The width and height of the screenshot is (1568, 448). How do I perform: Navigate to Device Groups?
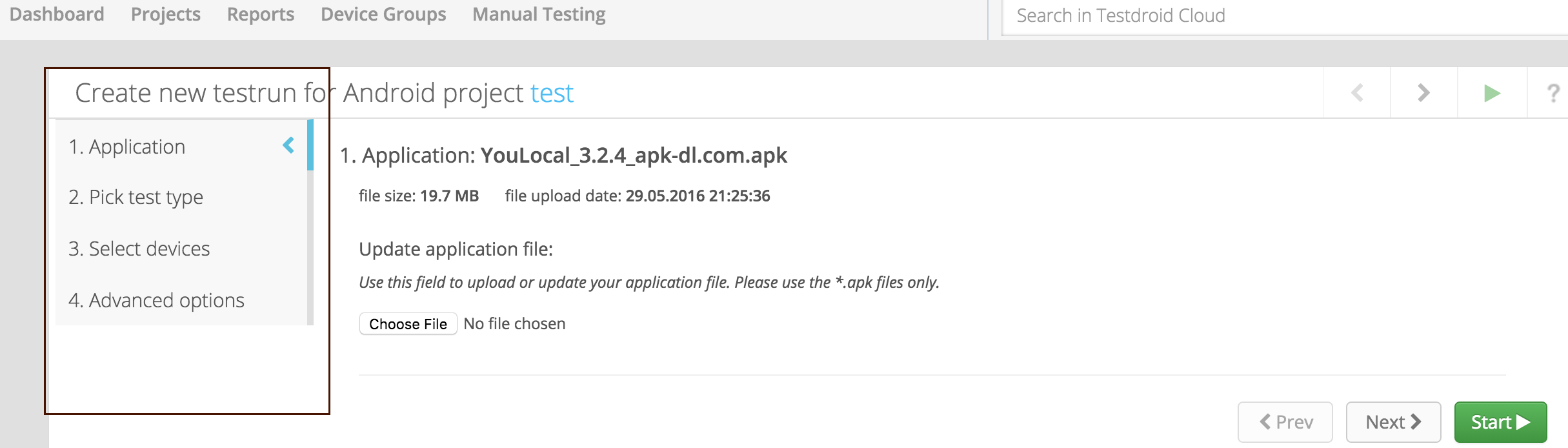click(x=383, y=14)
